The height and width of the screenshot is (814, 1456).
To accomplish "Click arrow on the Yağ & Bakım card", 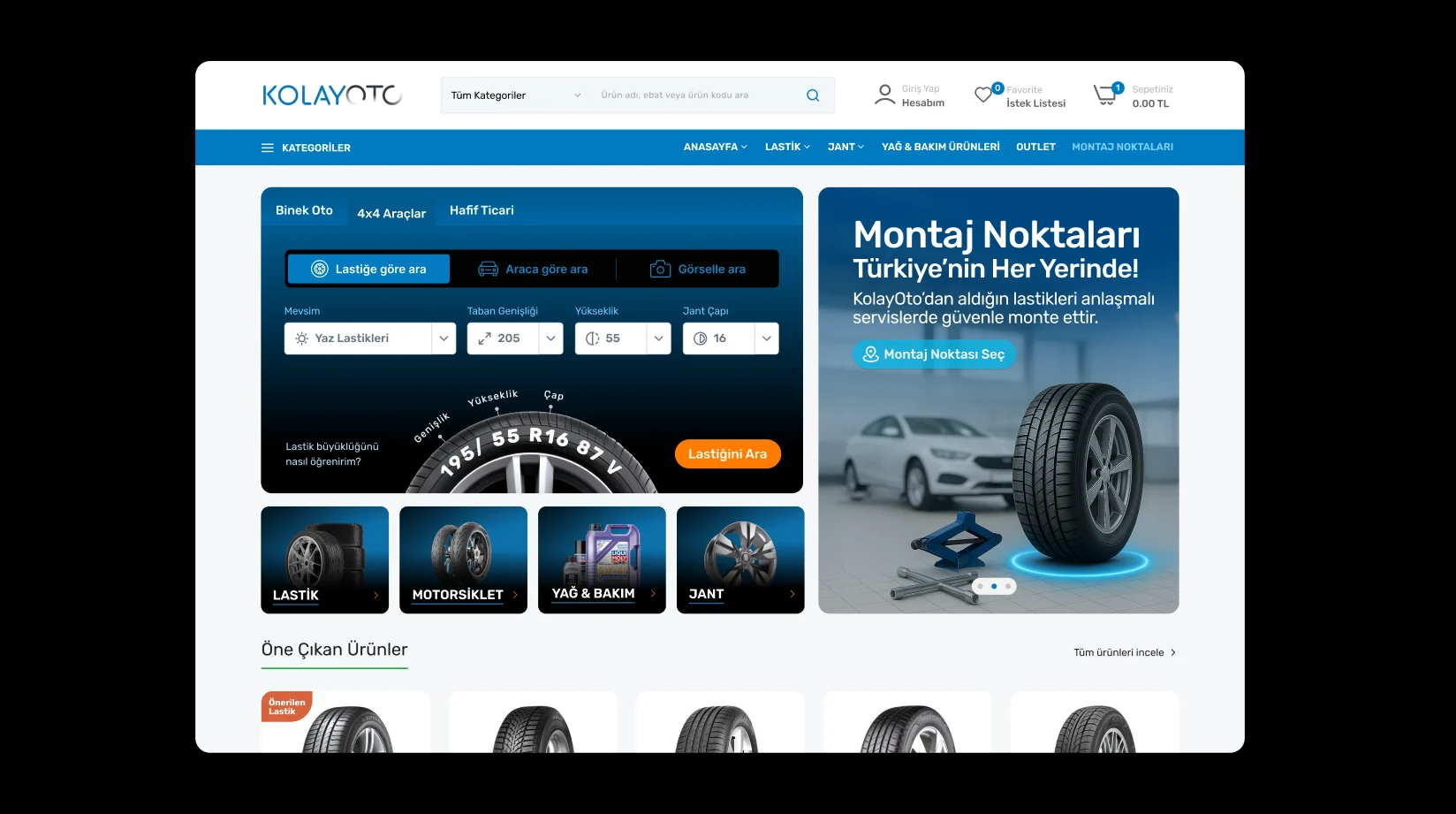I will [653, 594].
